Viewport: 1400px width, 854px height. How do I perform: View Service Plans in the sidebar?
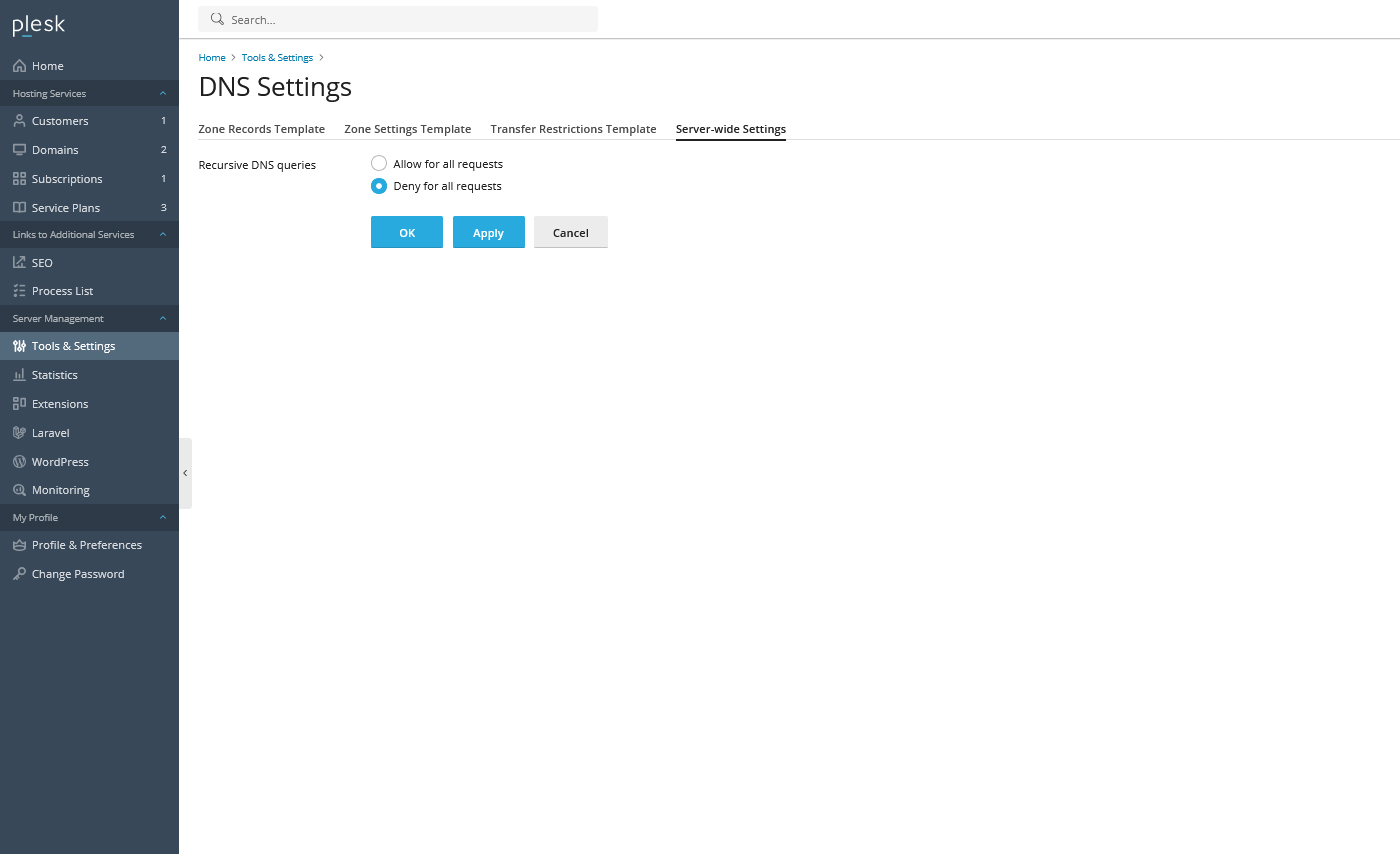click(65, 207)
